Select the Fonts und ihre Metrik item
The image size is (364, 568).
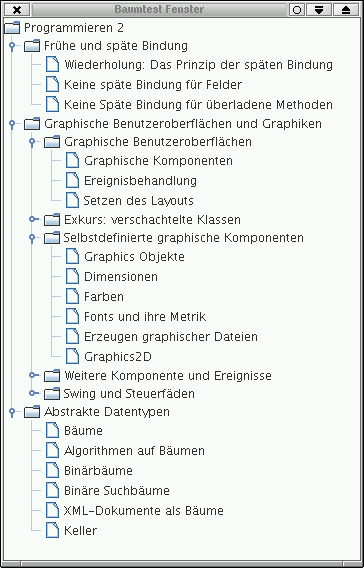pyautogui.click(x=145, y=317)
